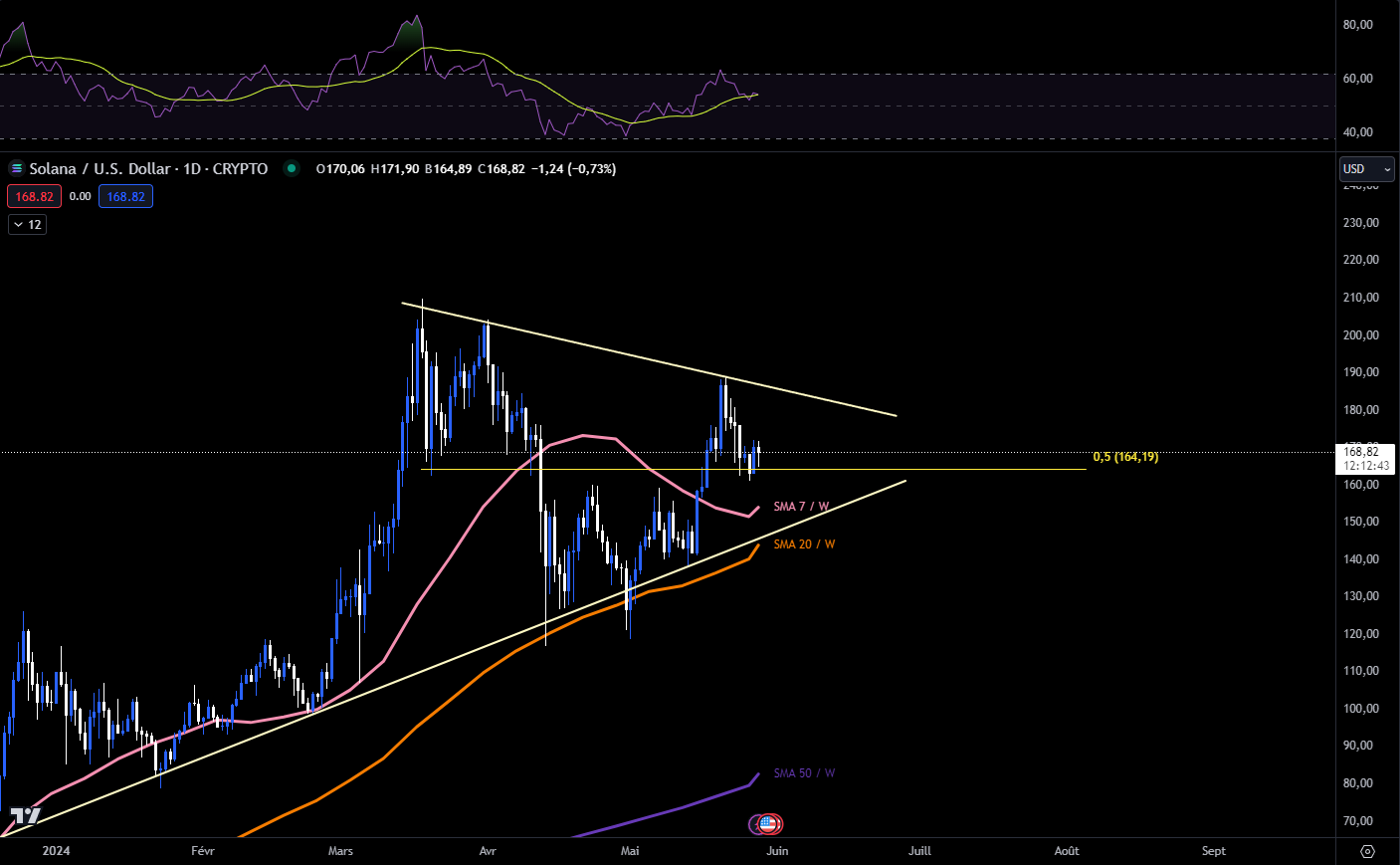1400x865 pixels.
Task: Select the purple SMA 50 / W label
Action: click(804, 773)
